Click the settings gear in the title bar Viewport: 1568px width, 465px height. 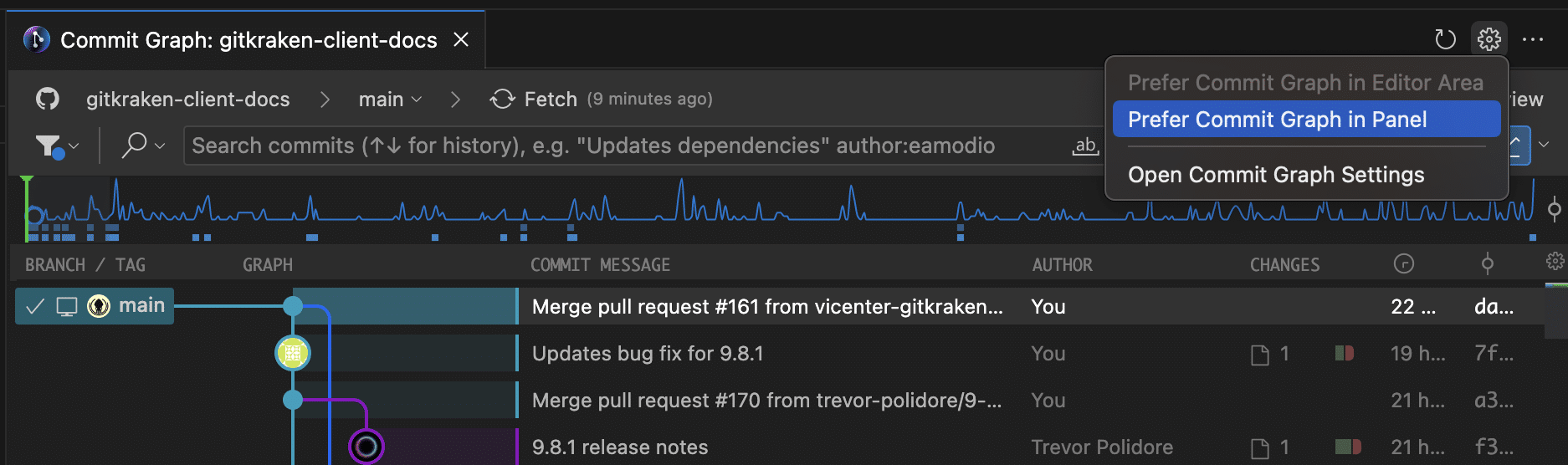pyautogui.click(x=1489, y=39)
